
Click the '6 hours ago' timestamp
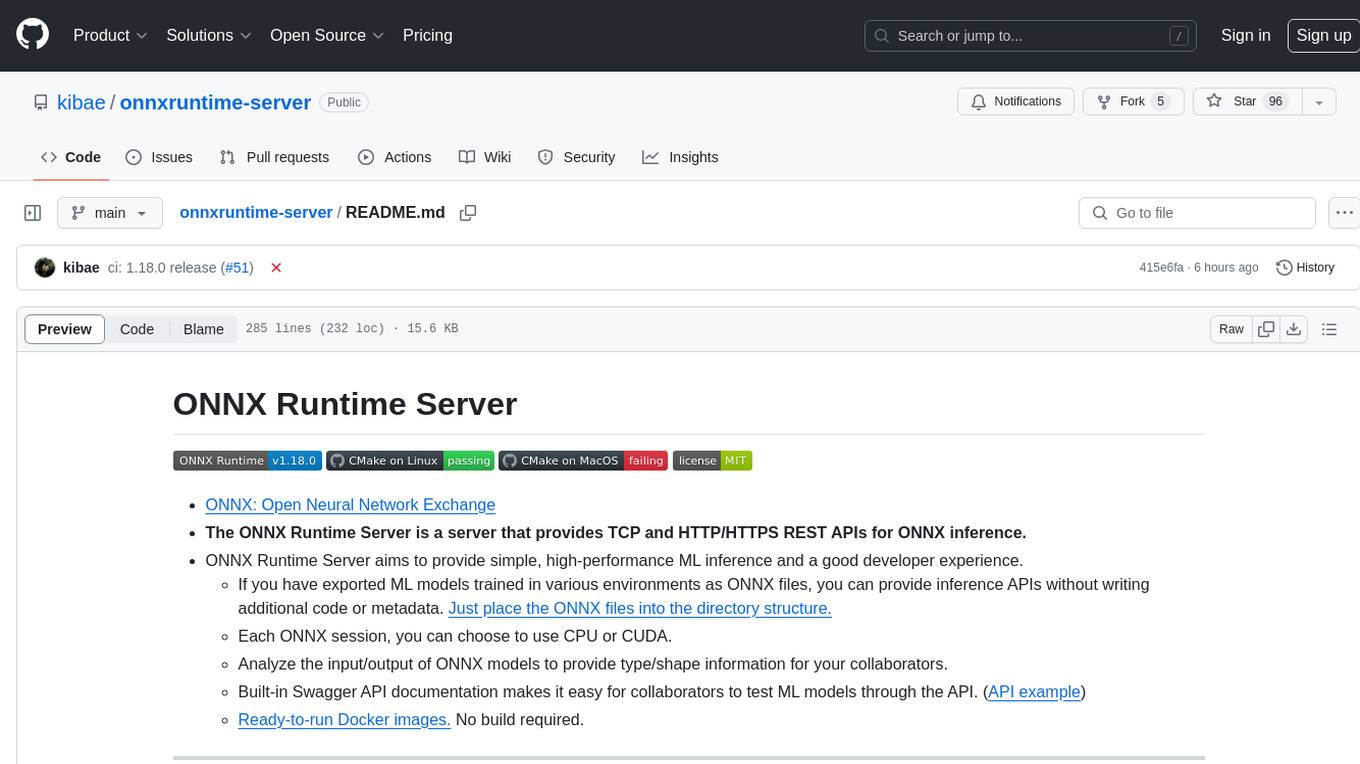coord(1226,267)
